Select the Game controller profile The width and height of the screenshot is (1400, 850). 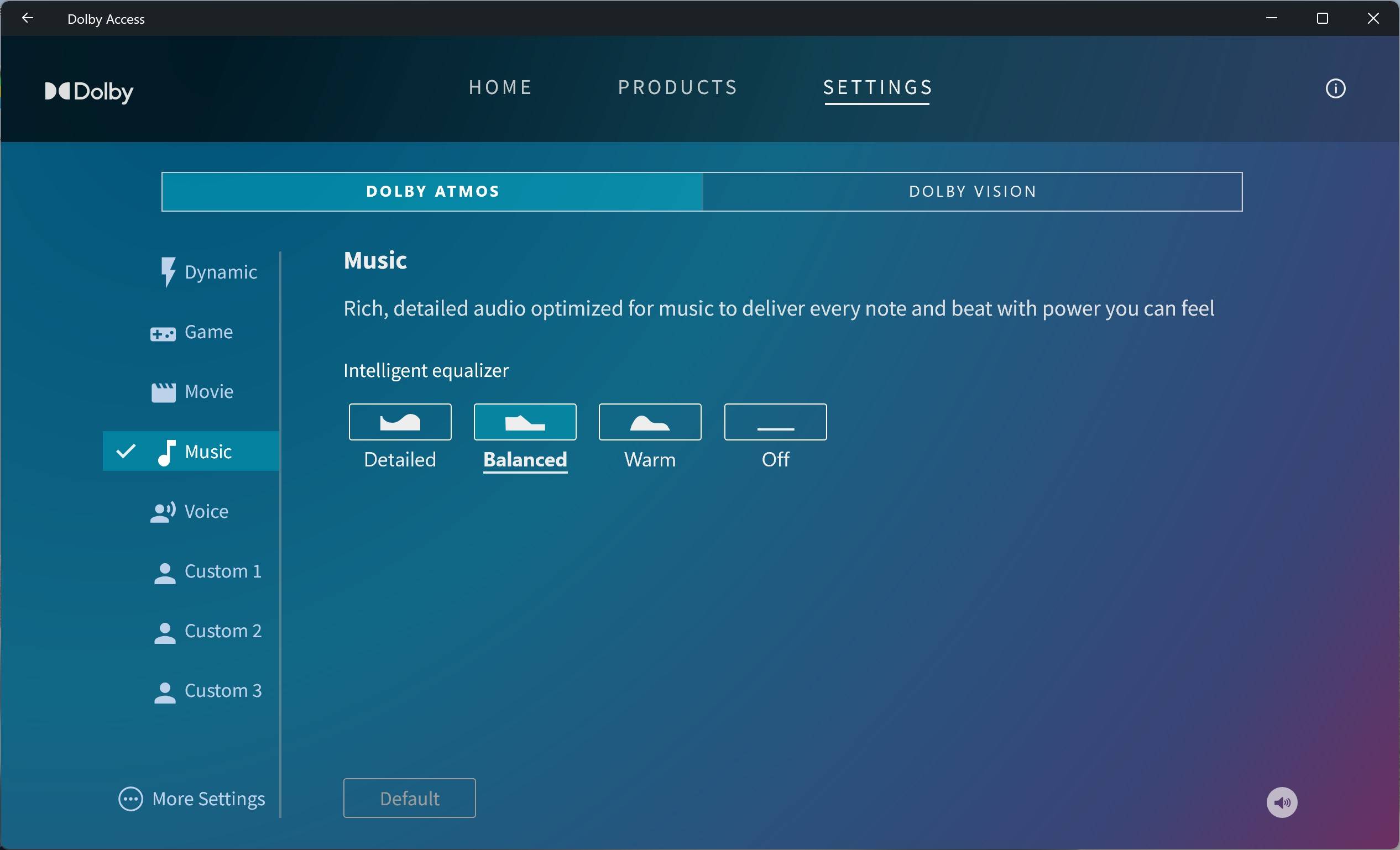pyautogui.click(x=163, y=333)
